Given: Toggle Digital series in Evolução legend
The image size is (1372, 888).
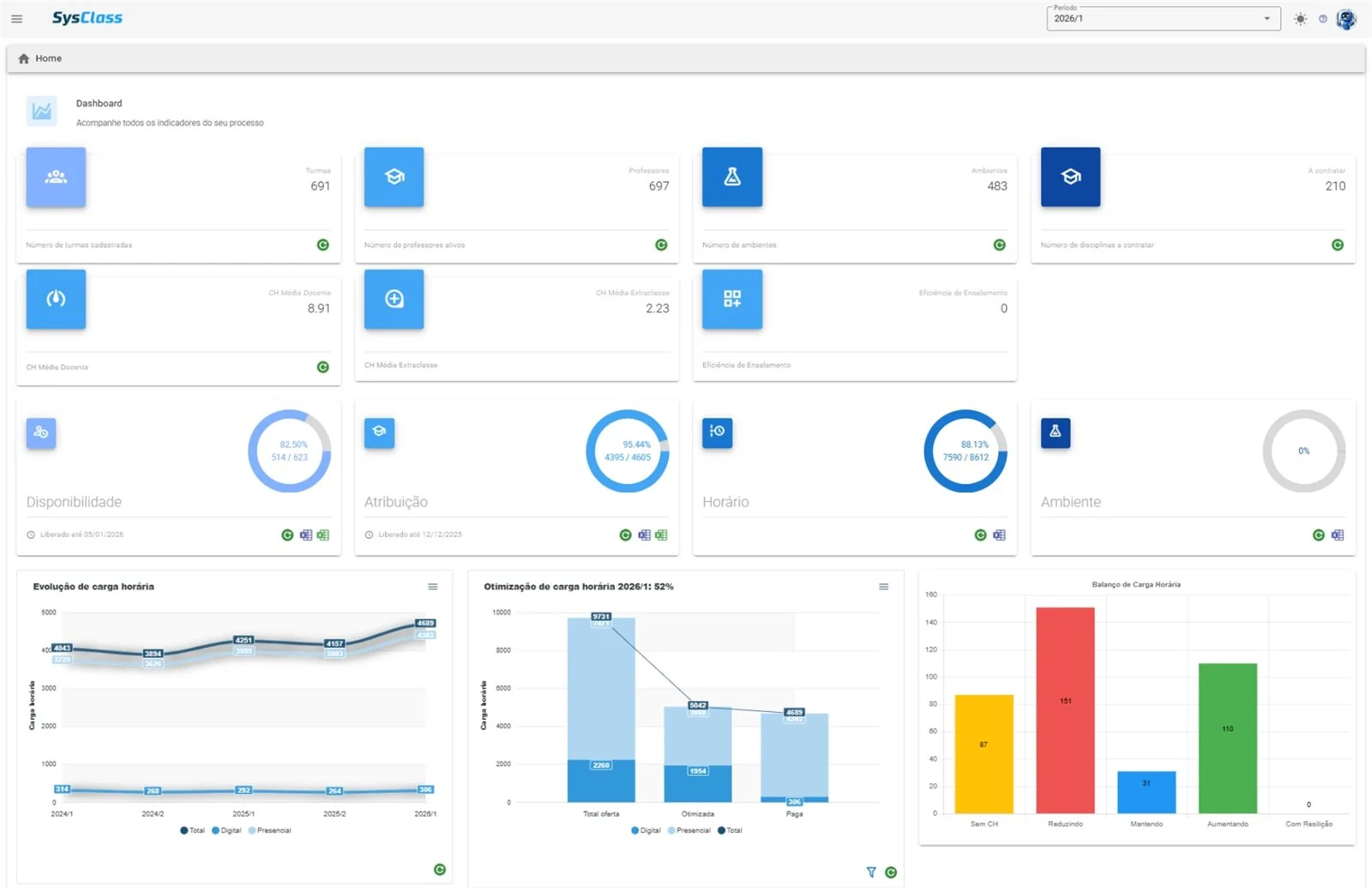Looking at the screenshot, I should (226, 831).
